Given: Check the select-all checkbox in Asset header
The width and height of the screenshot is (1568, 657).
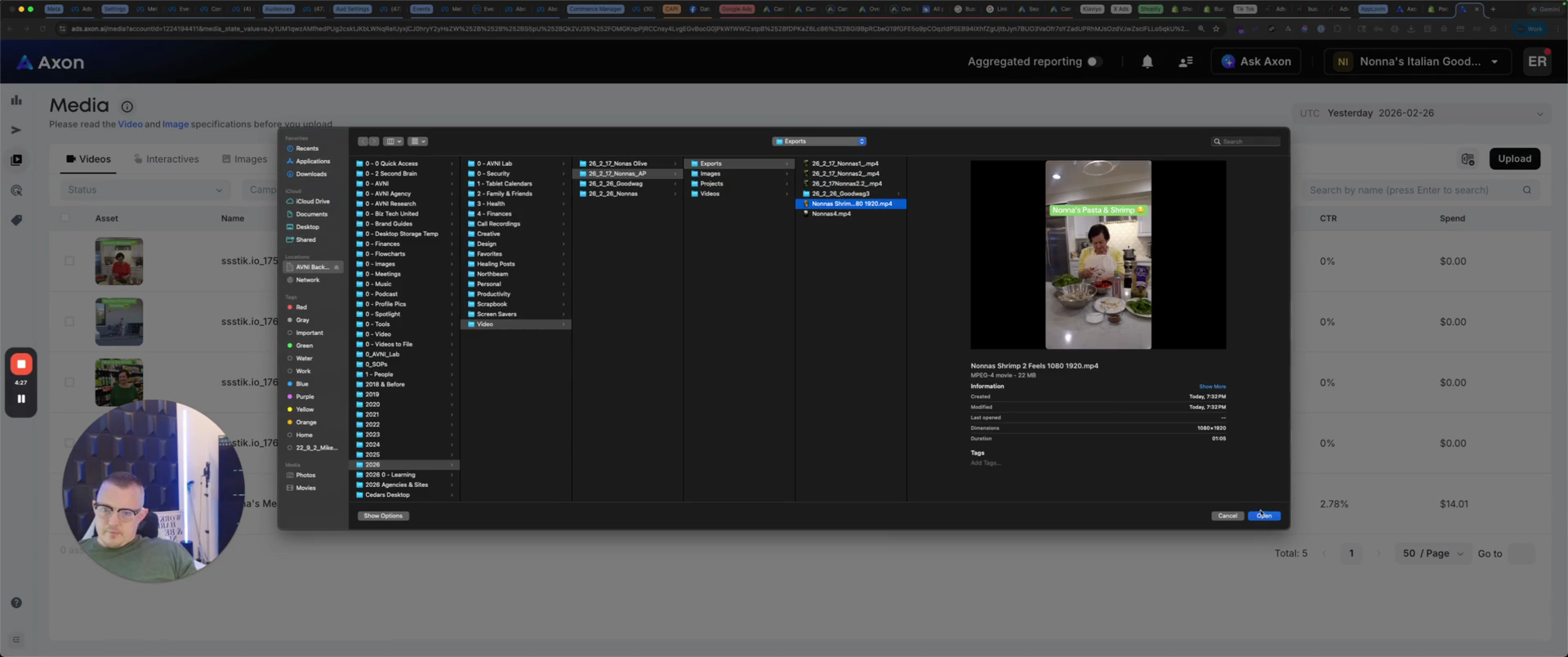Looking at the screenshot, I should [65, 218].
